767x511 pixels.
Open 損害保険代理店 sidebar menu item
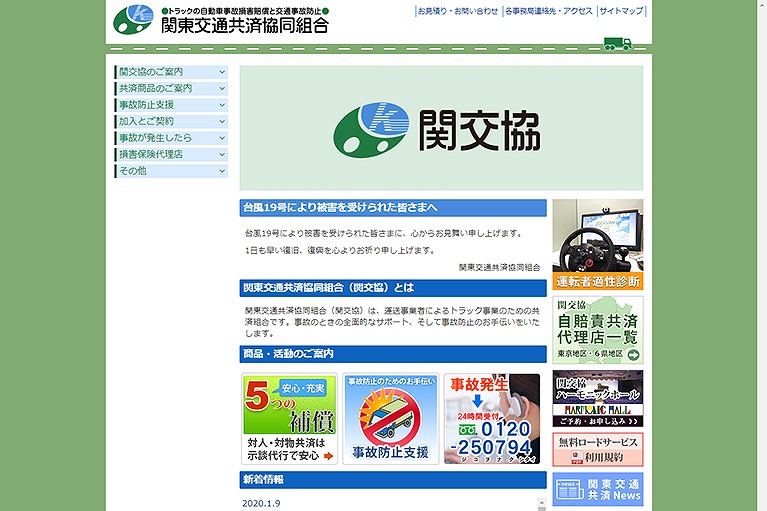(171, 155)
